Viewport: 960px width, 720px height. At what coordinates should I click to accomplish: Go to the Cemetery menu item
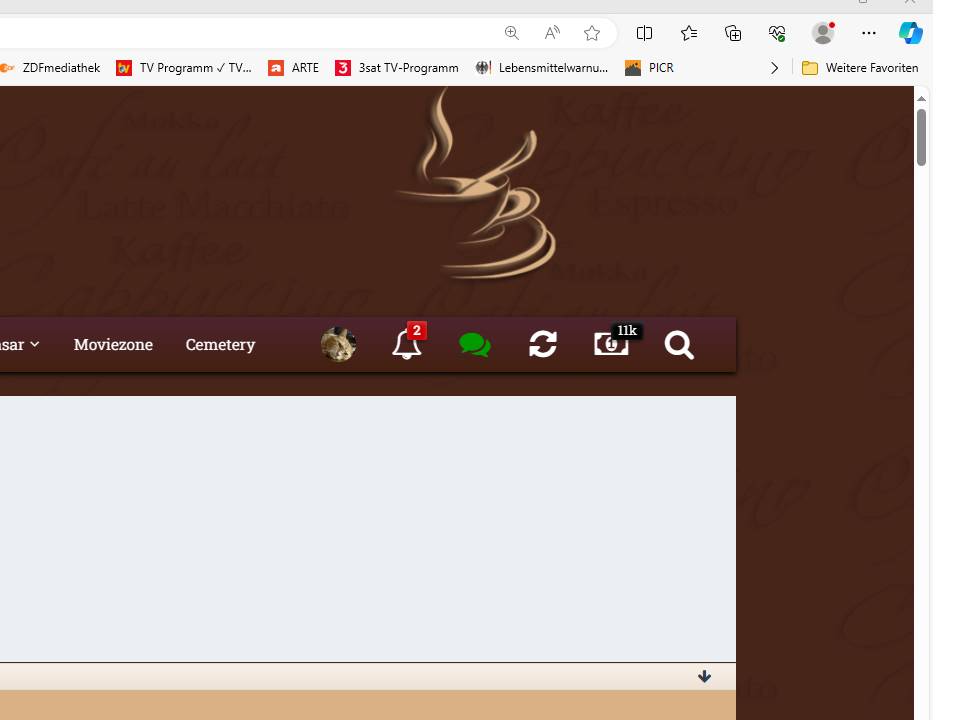pyautogui.click(x=220, y=344)
